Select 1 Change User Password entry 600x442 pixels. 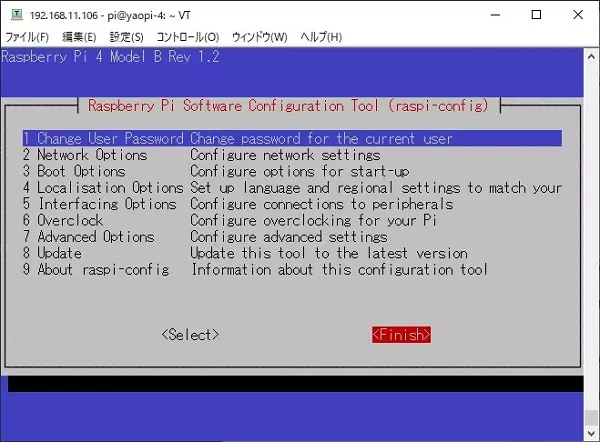tap(292, 139)
